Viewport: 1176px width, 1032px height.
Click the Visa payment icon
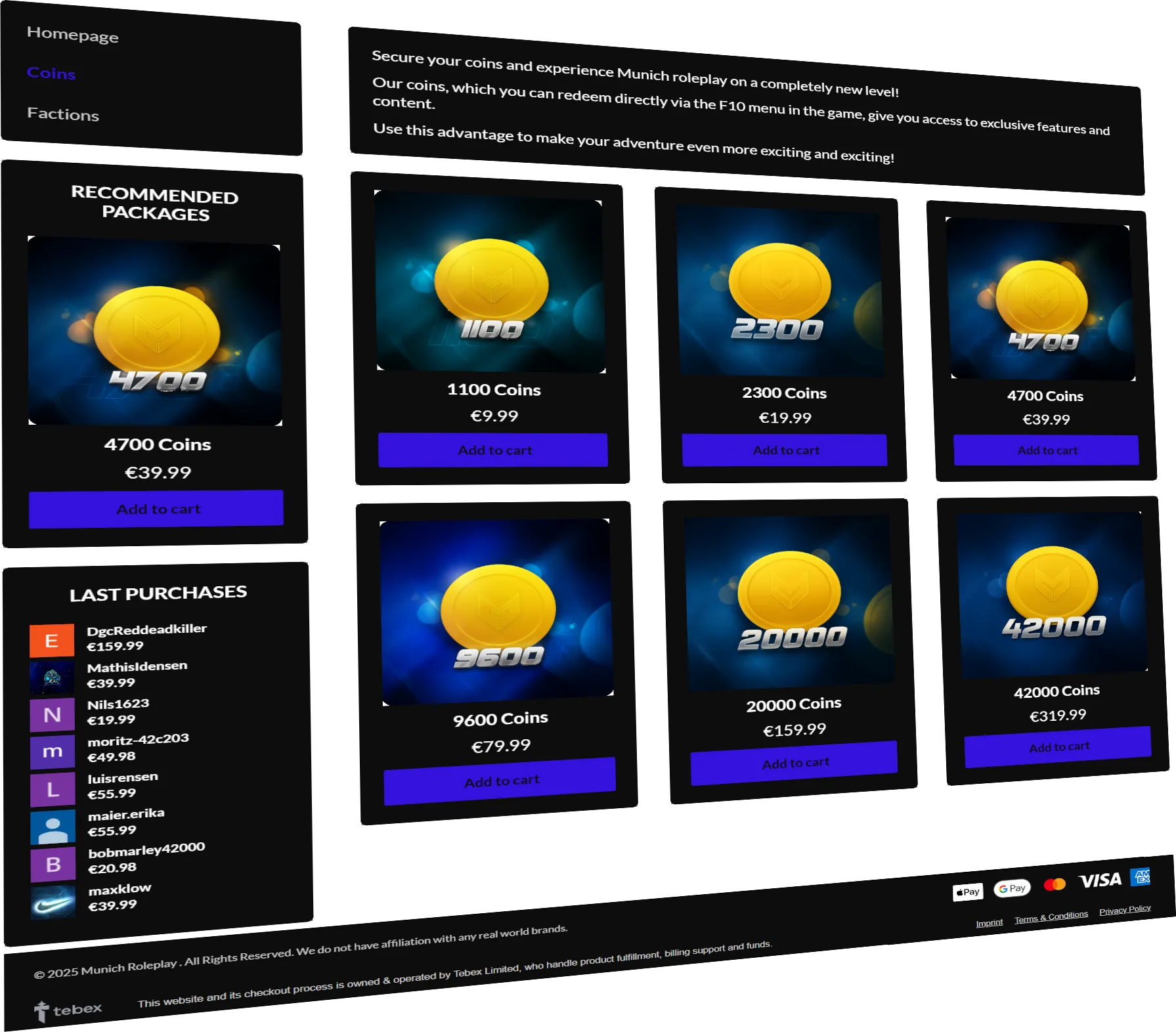(x=1100, y=880)
